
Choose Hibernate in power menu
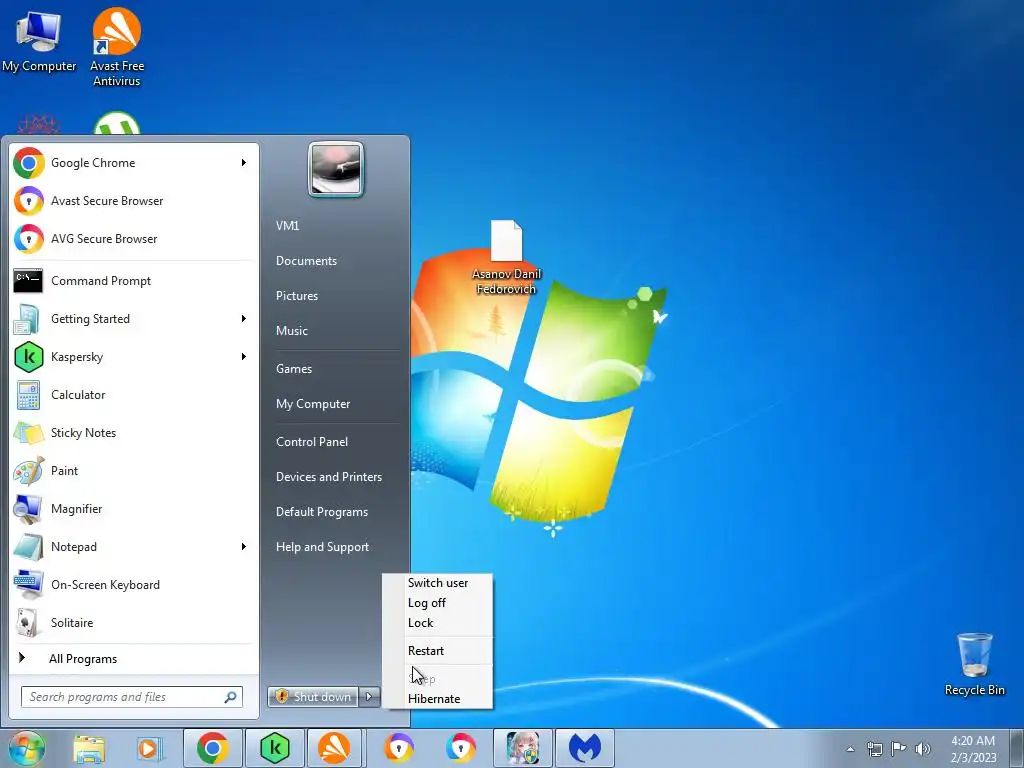438,699
